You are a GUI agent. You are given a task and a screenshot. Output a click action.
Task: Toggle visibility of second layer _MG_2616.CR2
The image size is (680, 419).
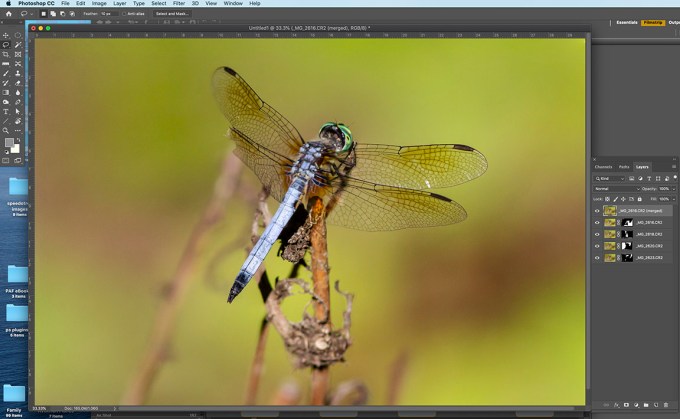[x=597, y=223]
